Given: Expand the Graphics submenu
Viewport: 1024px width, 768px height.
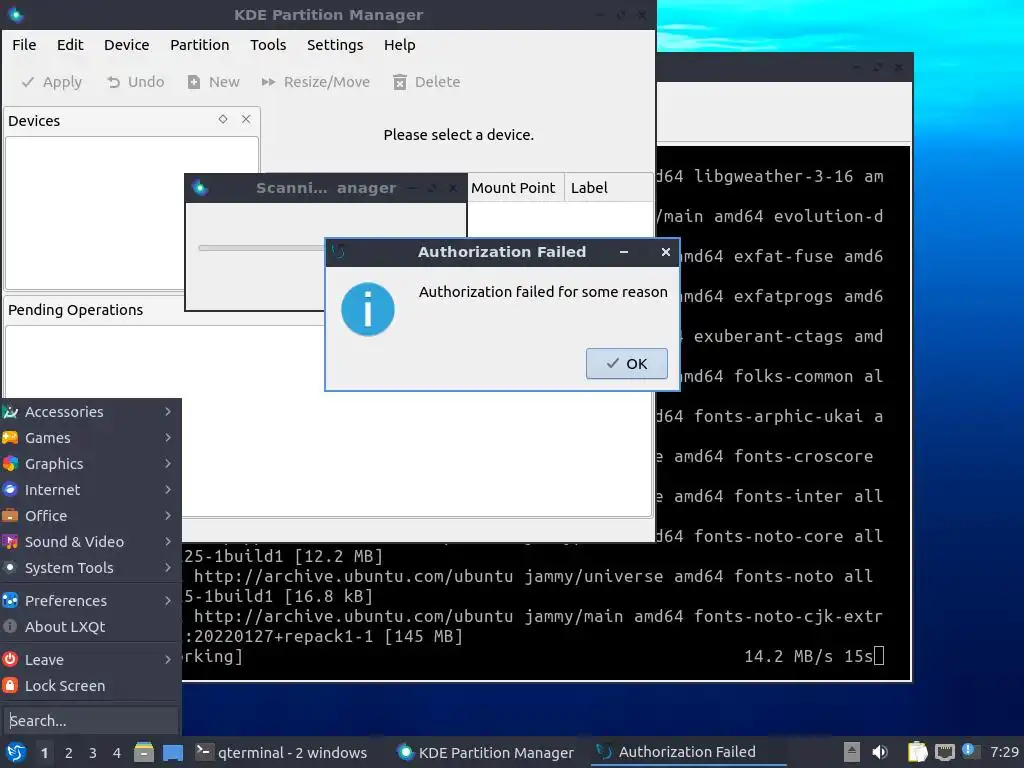Looking at the screenshot, I should coord(91,464).
